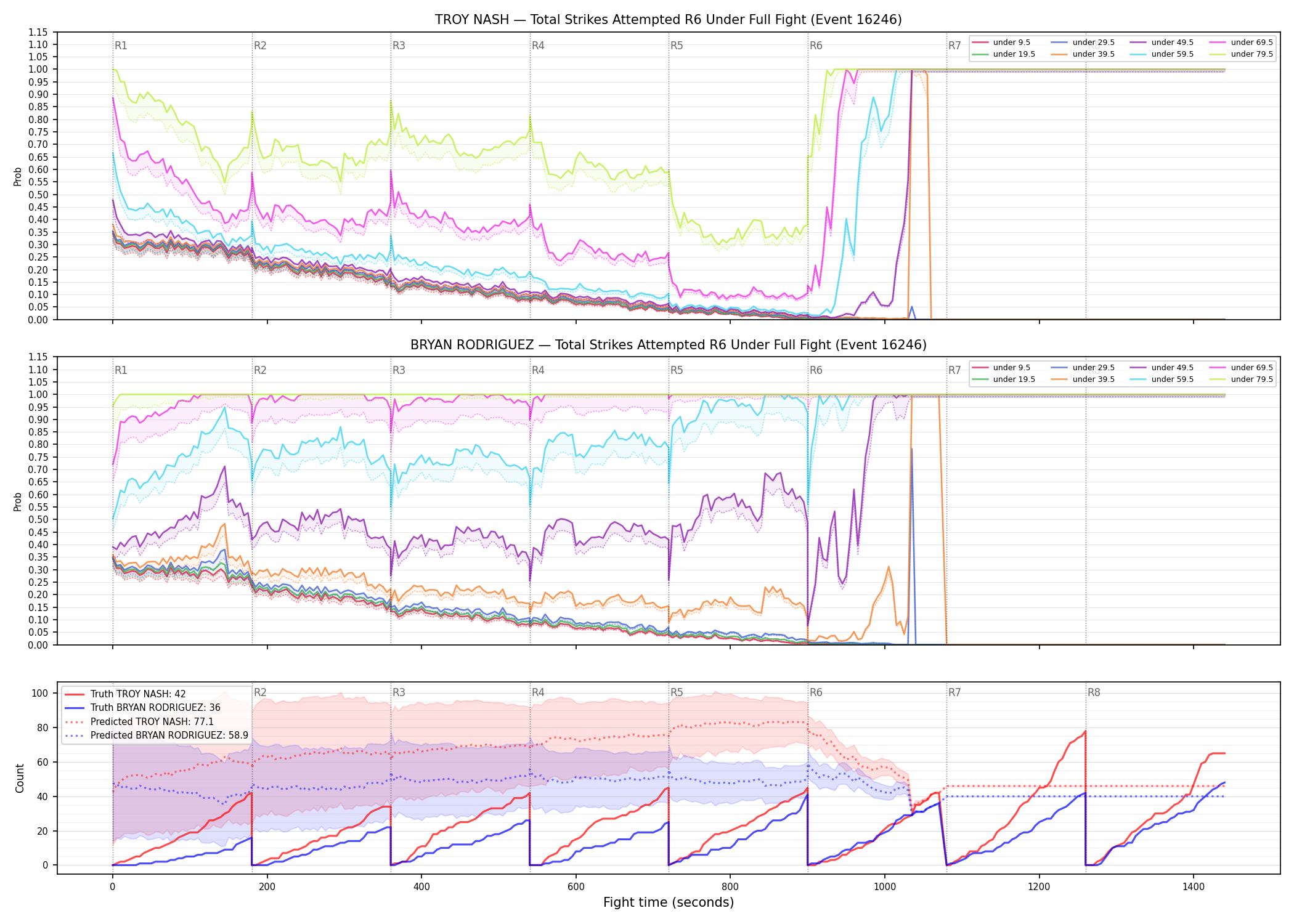Click the 'Count' y-axis label

(20, 778)
